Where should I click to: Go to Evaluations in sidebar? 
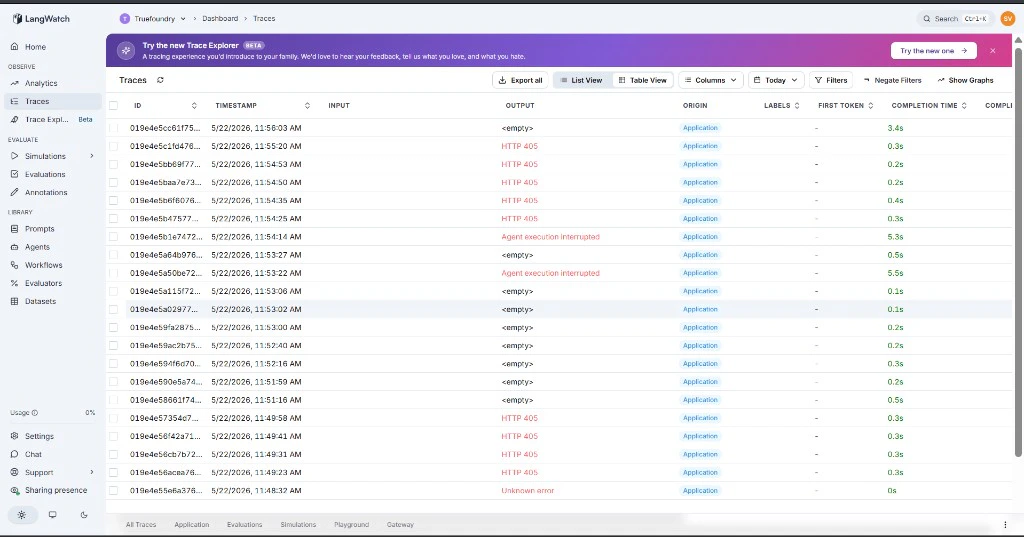(x=45, y=174)
